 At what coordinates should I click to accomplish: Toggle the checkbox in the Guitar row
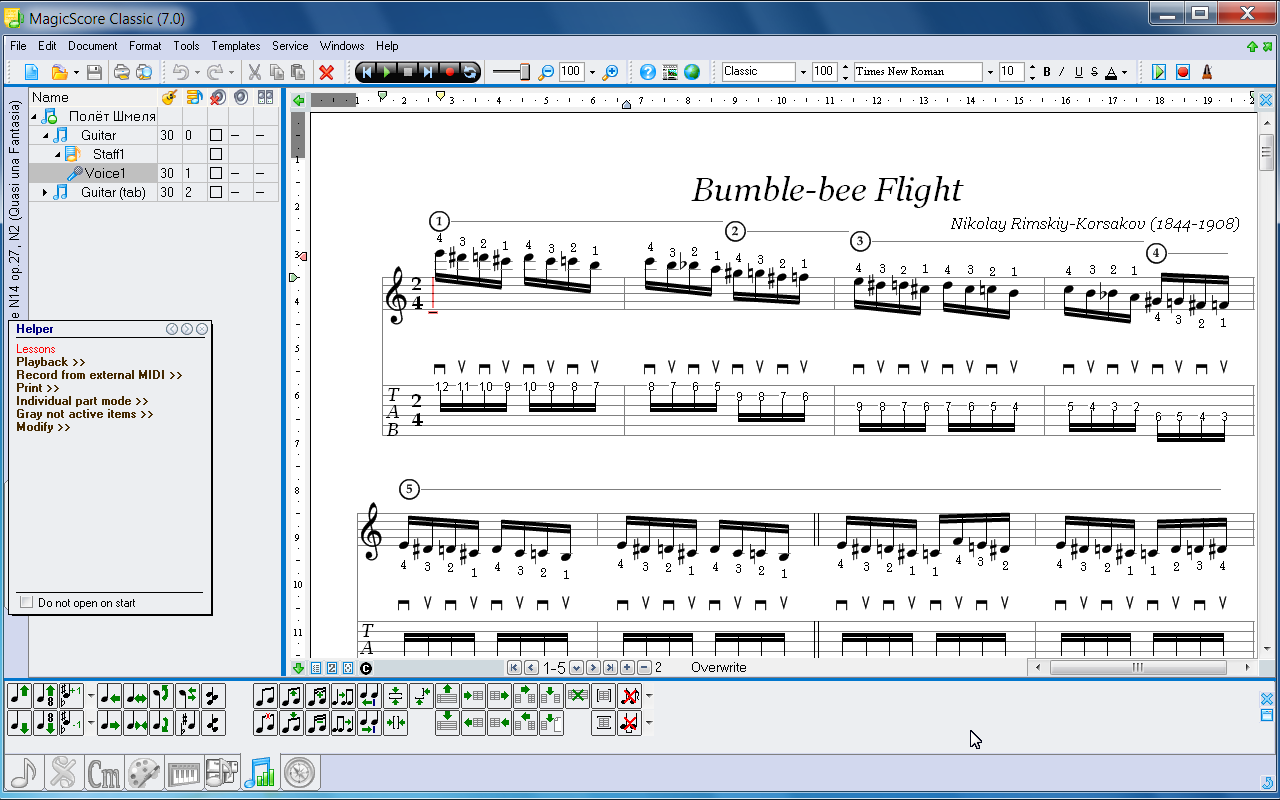click(x=215, y=136)
